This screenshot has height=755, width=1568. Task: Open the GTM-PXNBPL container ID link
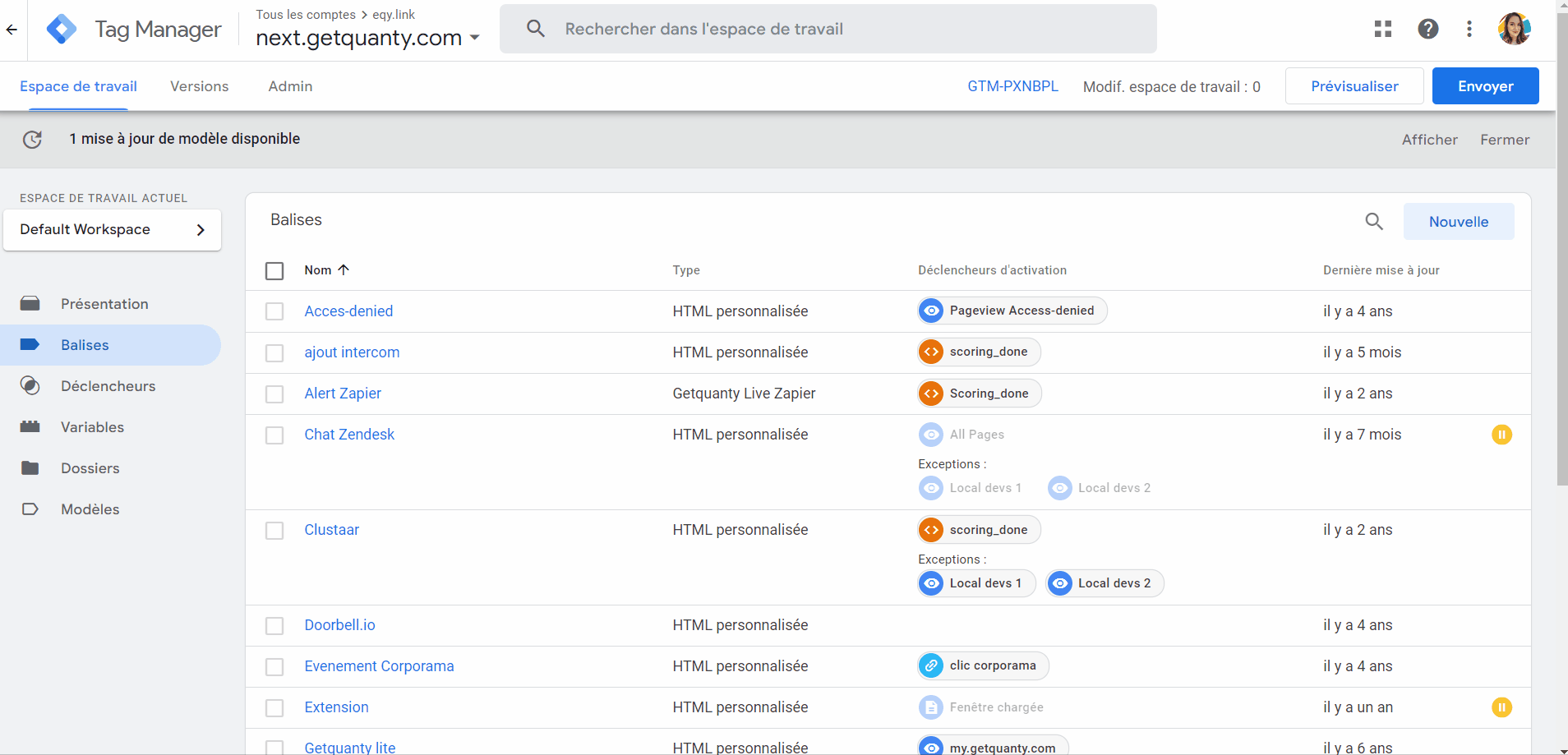coord(1012,86)
